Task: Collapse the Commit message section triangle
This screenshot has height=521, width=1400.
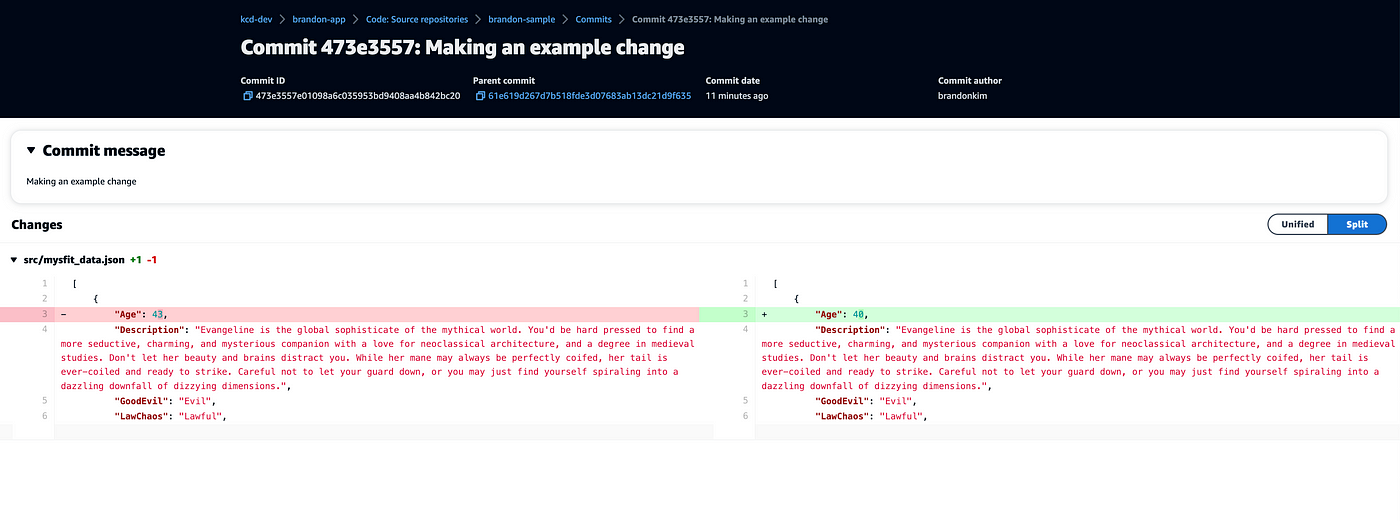Action: click(31, 150)
